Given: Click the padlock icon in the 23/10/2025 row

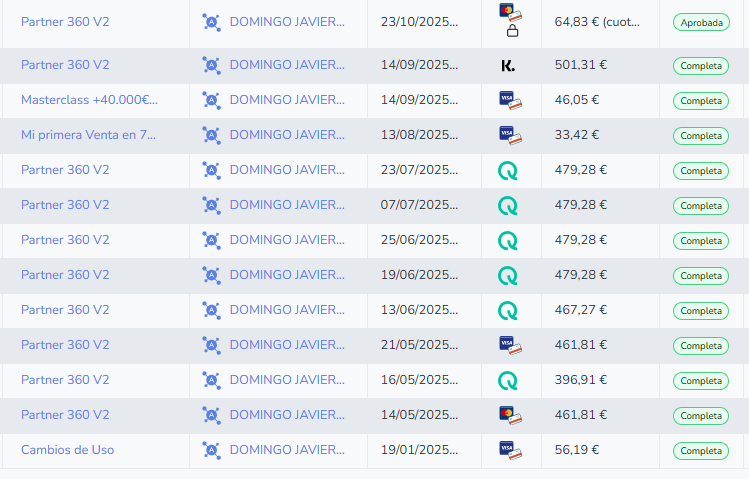Looking at the screenshot, I should (x=512, y=31).
